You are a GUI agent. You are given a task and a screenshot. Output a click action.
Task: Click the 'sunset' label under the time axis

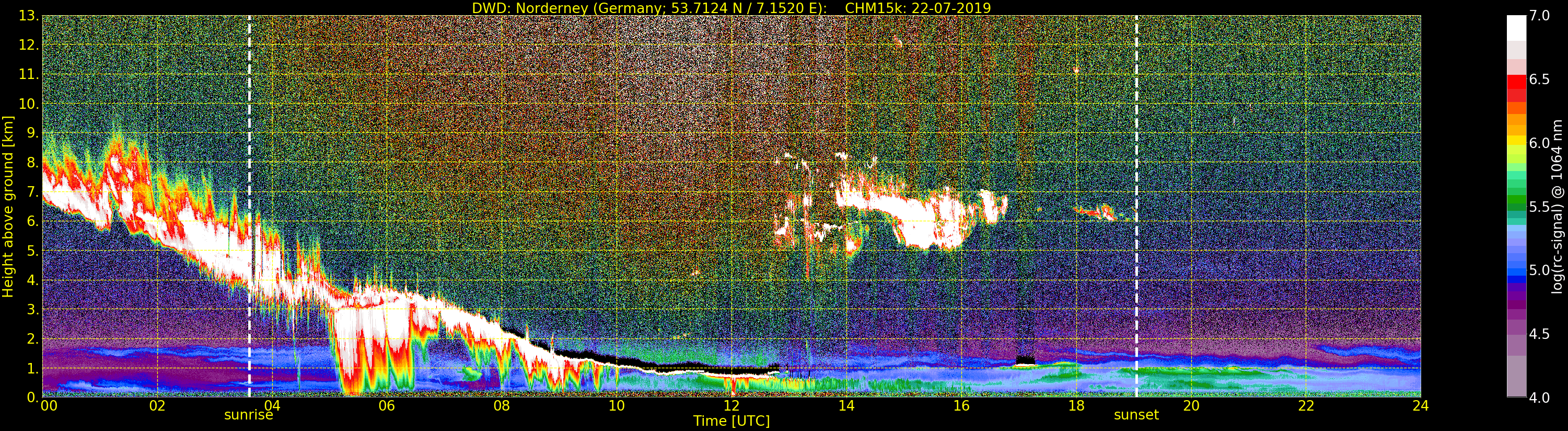[1136, 415]
